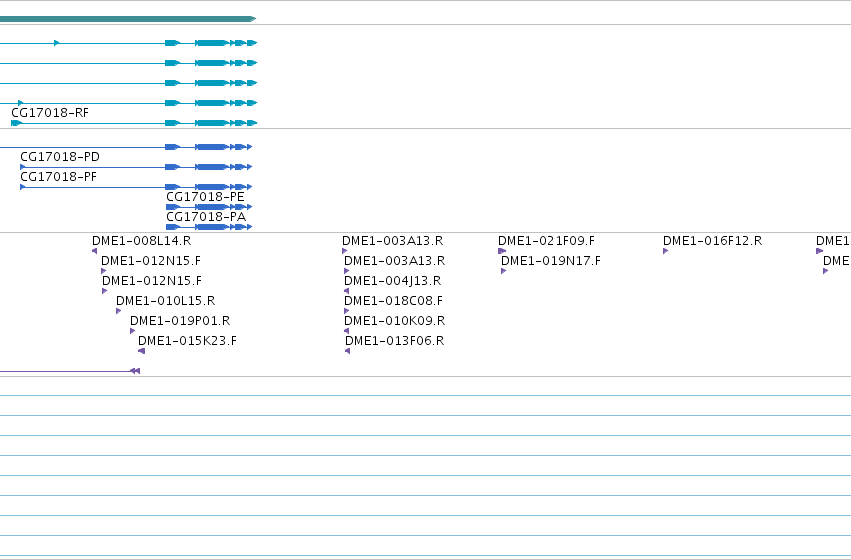Click the DME1-004J13.R feature label
Viewport: 851px width, 560px height.
(x=393, y=281)
